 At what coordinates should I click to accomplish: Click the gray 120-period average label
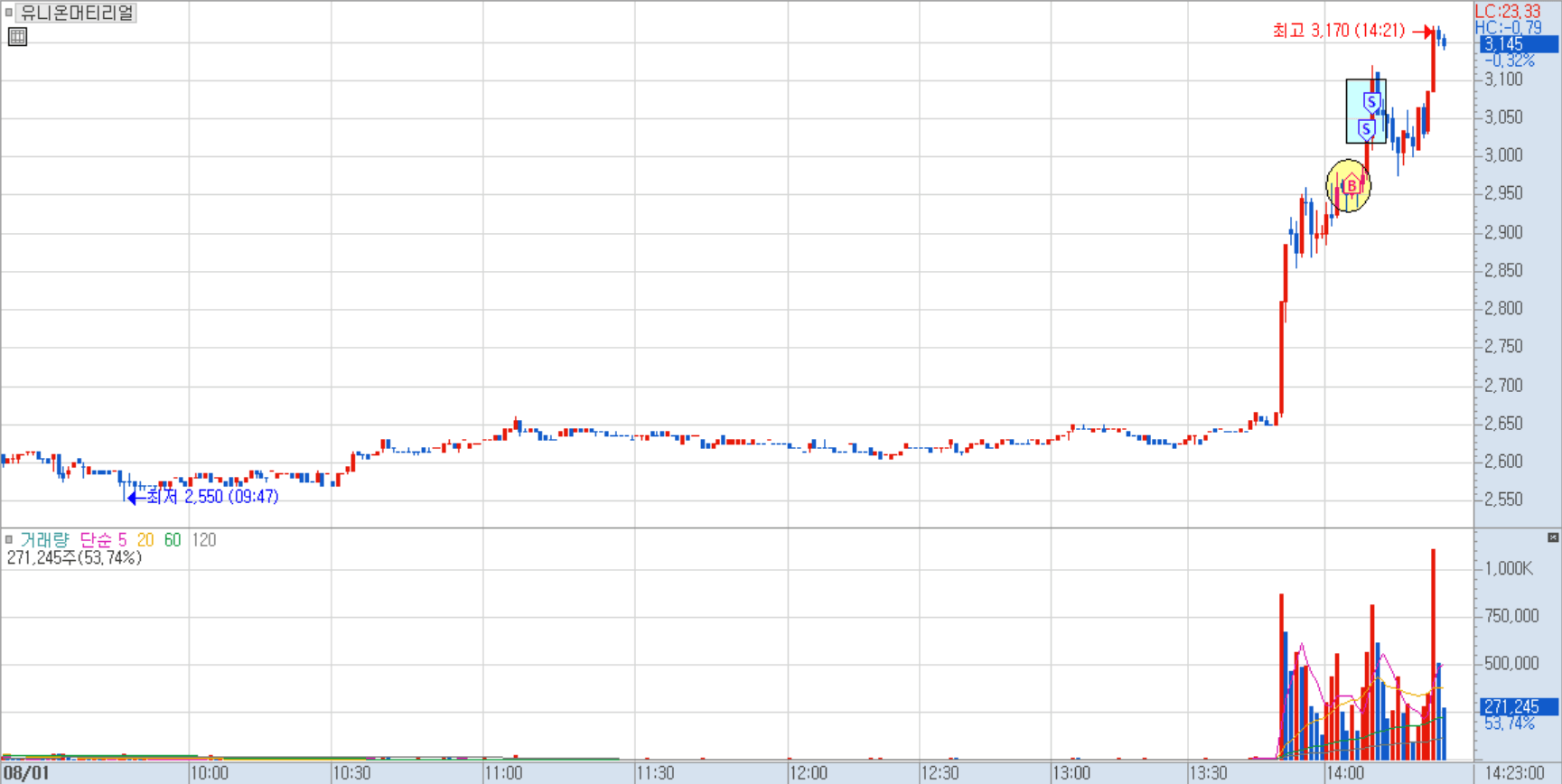click(204, 540)
